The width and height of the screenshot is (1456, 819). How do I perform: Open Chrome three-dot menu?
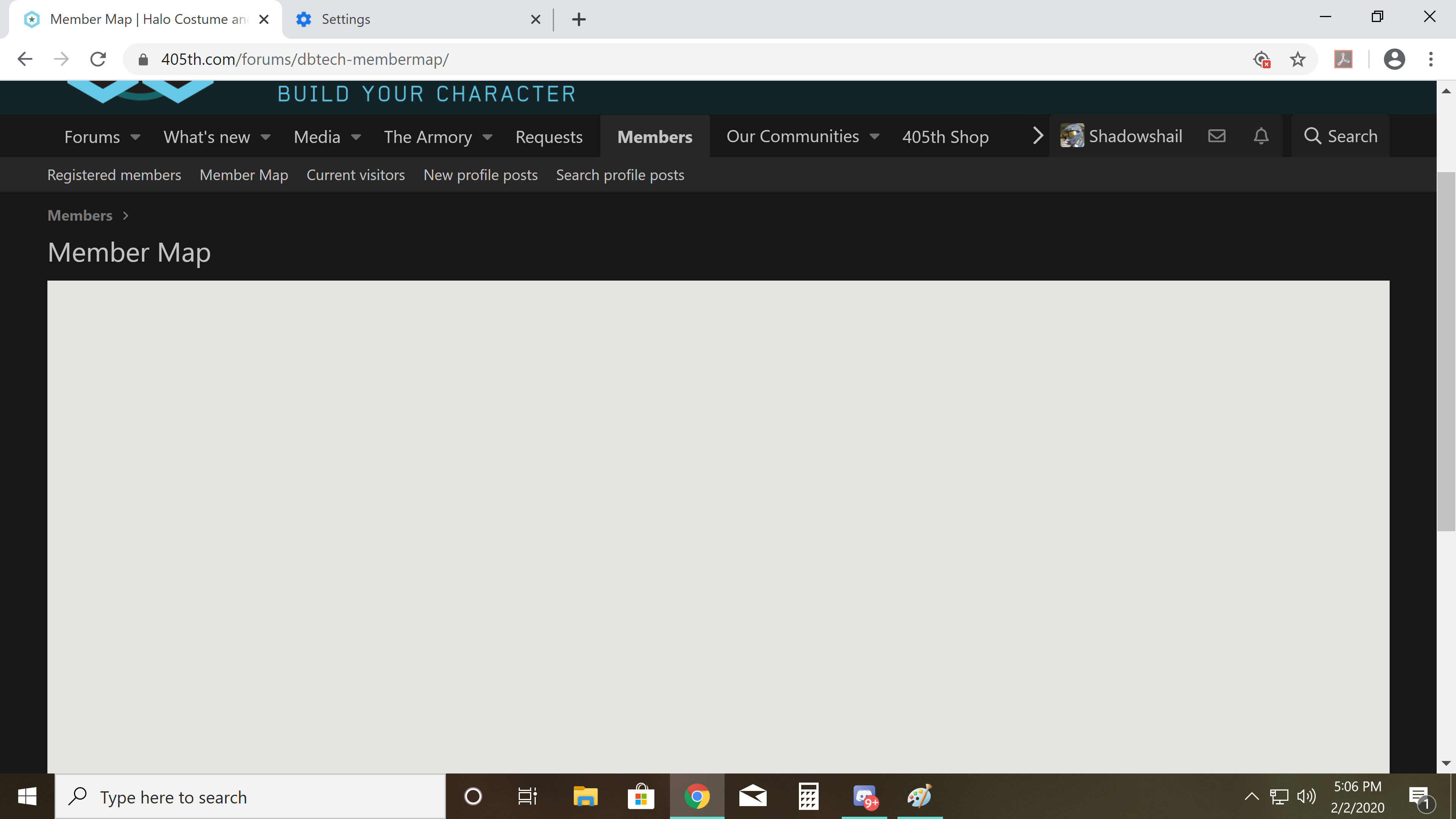pos(1431,60)
